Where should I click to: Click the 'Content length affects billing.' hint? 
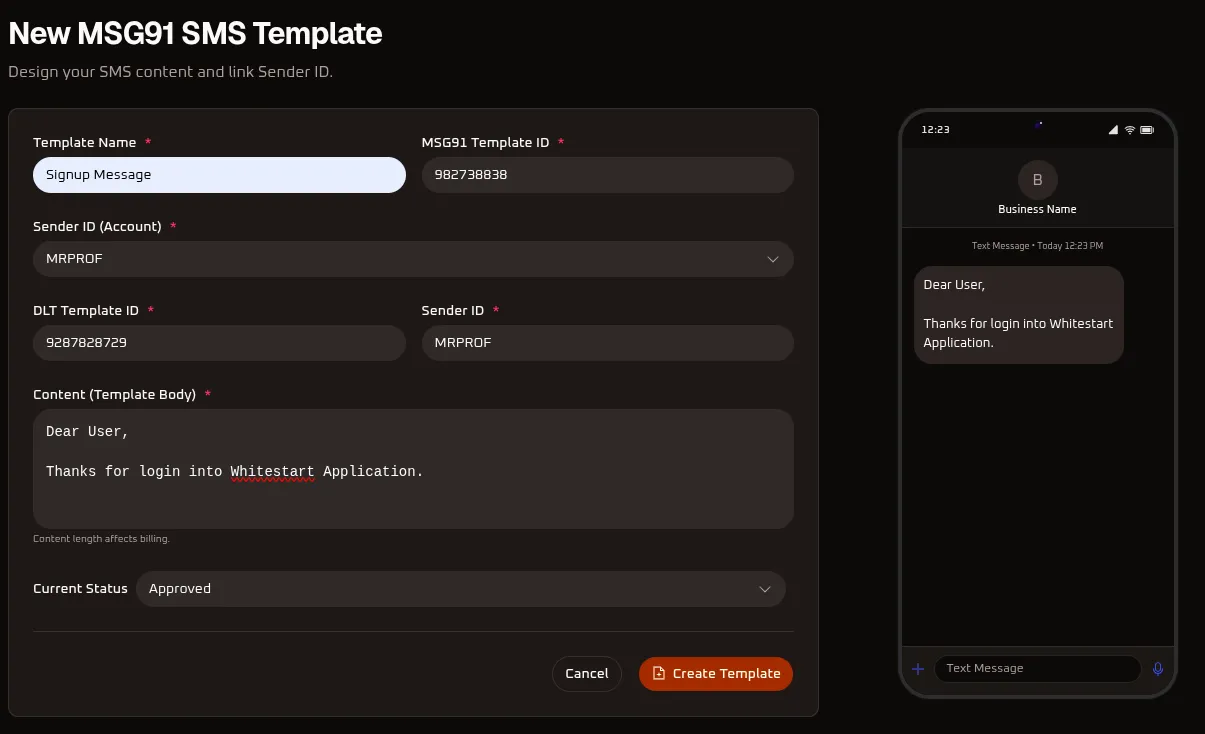tap(101, 539)
